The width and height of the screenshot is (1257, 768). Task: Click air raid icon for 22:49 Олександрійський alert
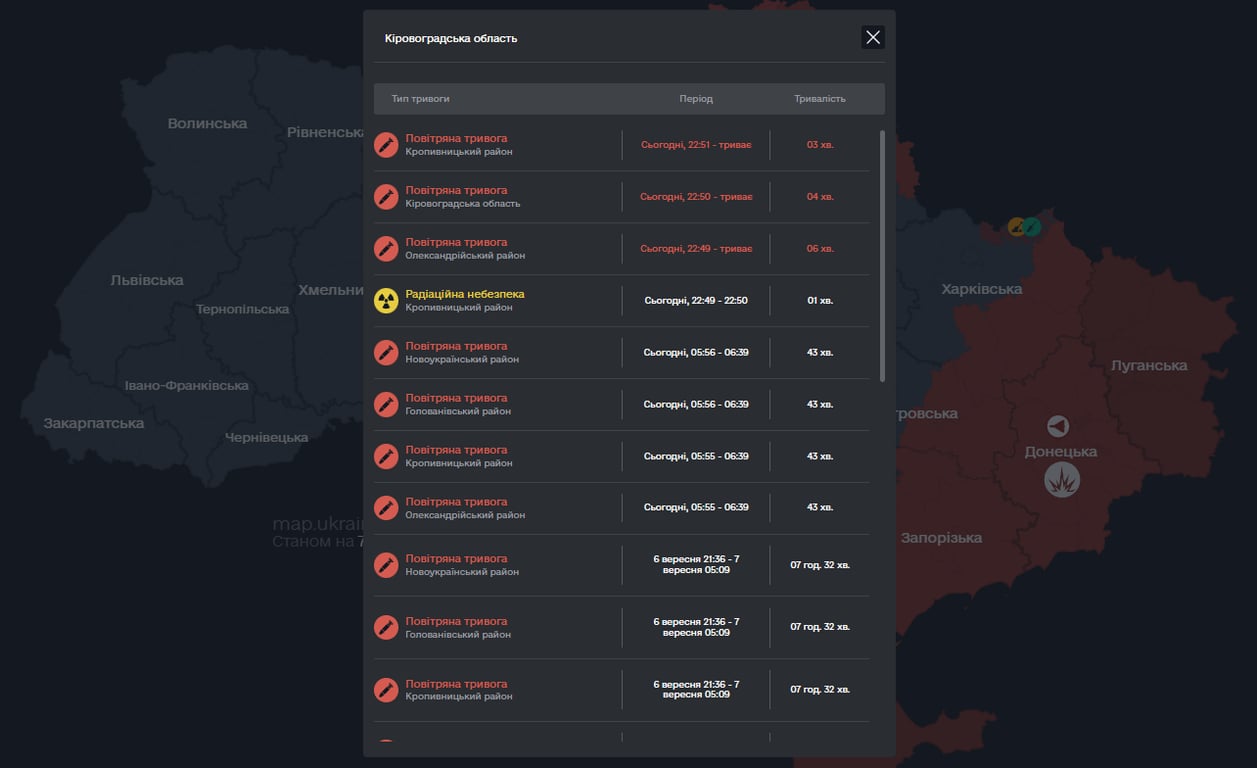pyautogui.click(x=386, y=249)
